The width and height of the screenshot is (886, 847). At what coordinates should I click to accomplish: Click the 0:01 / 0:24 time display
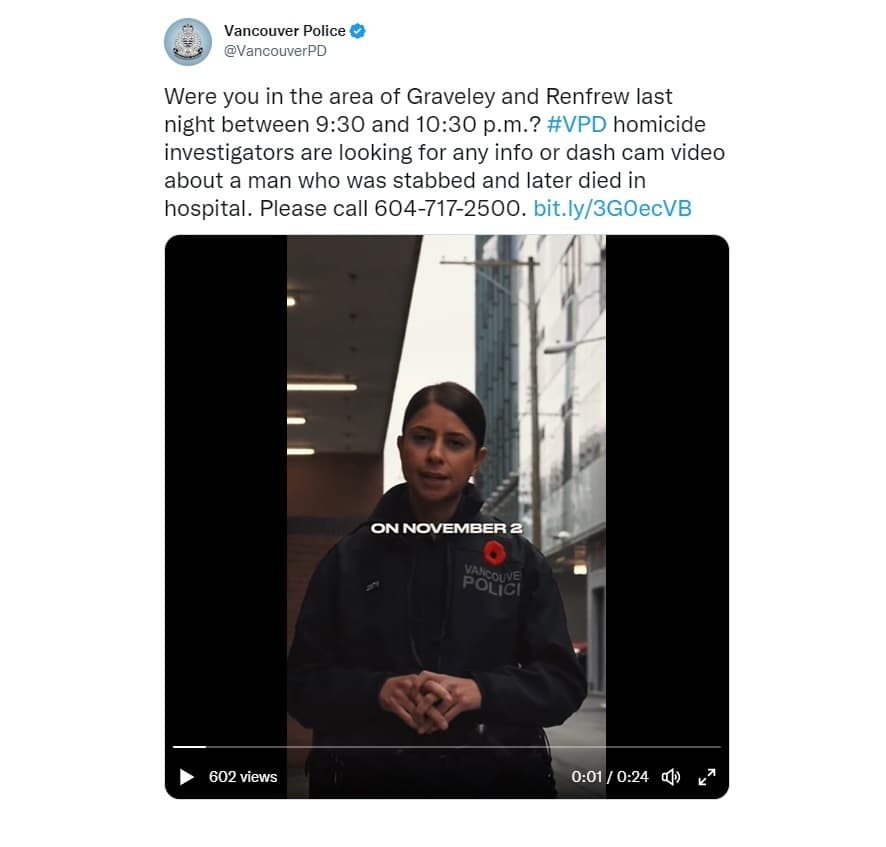click(x=610, y=777)
